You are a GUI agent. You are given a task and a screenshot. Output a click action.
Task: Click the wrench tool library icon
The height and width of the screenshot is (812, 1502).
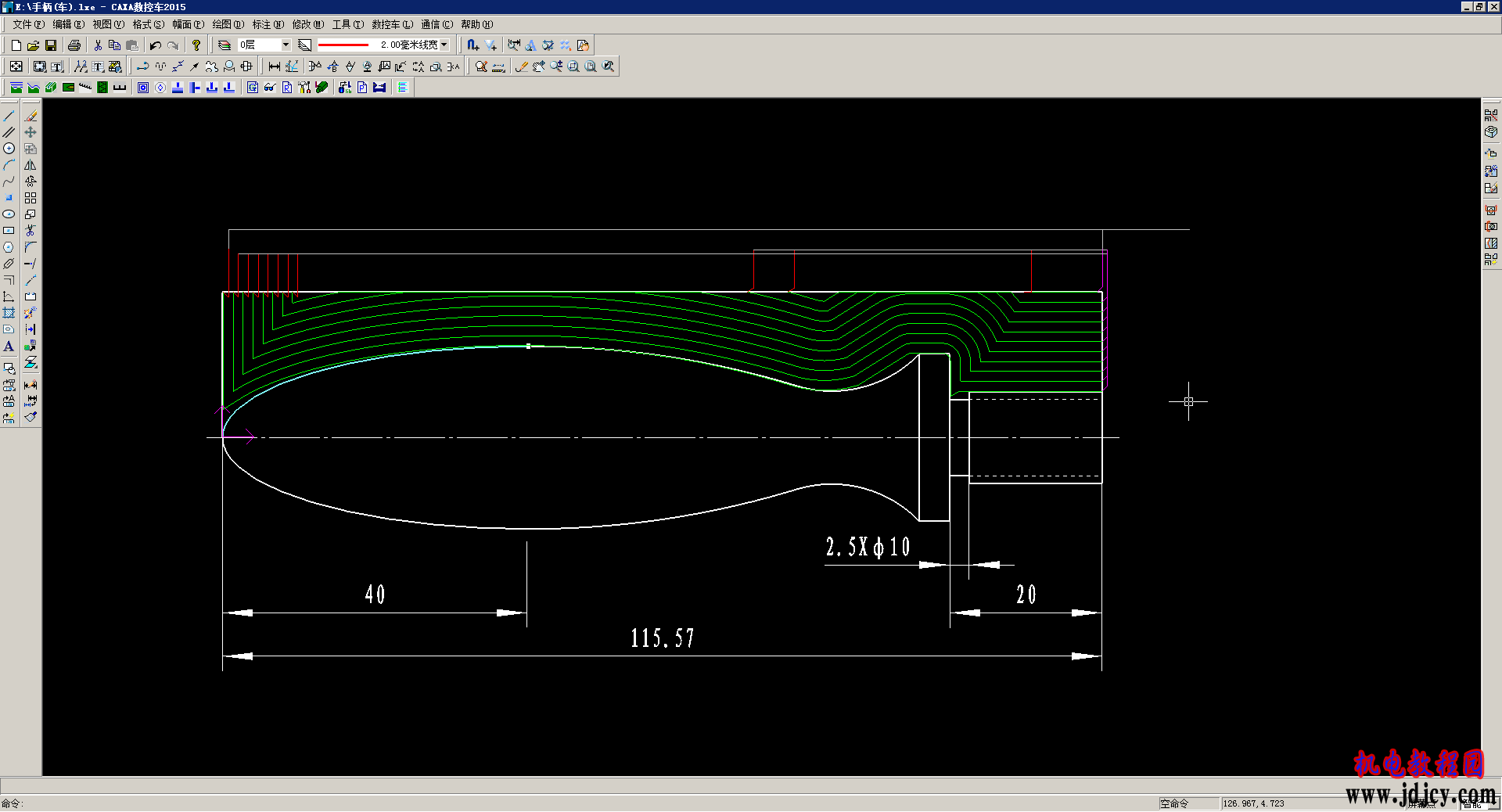(x=304, y=88)
